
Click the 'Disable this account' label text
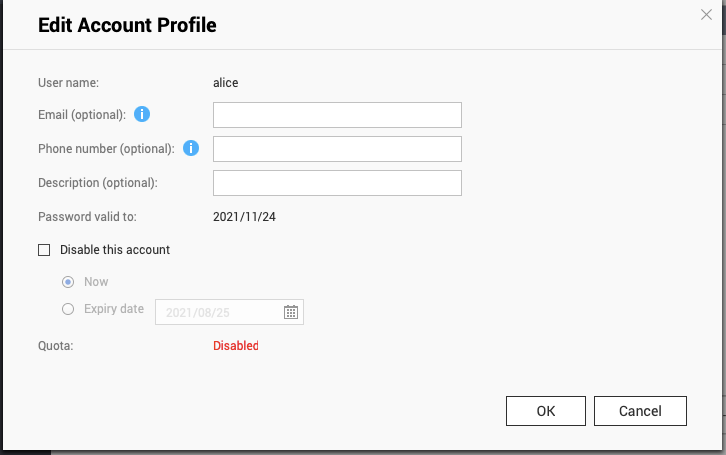(x=115, y=250)
